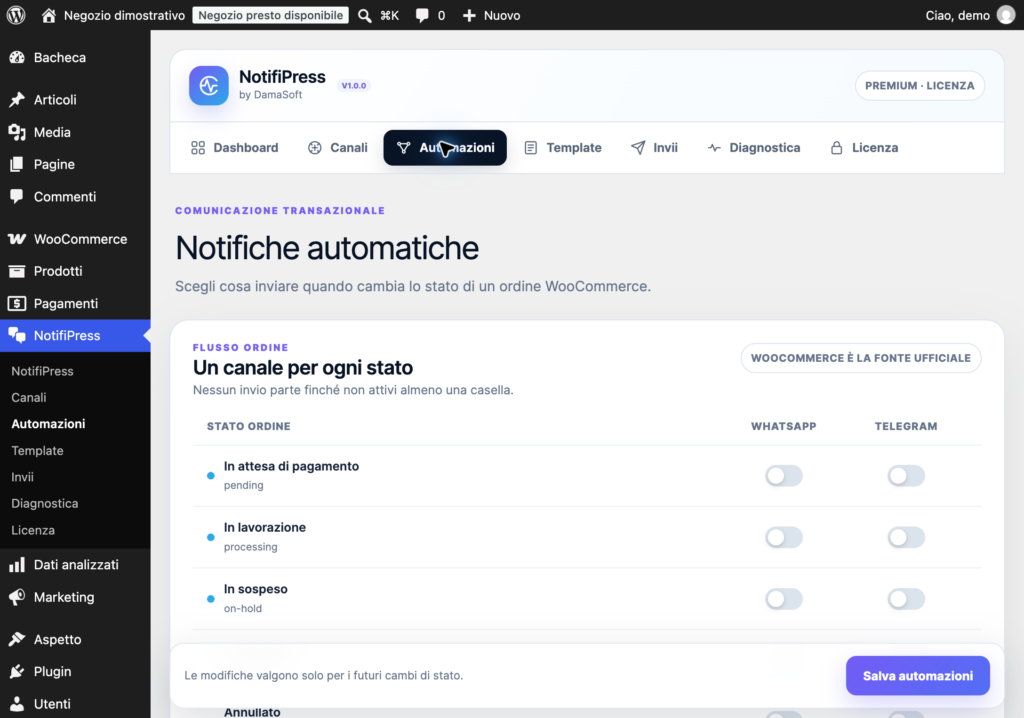
Task: Click the Prodotti box icon
Action: pos(17,271)
